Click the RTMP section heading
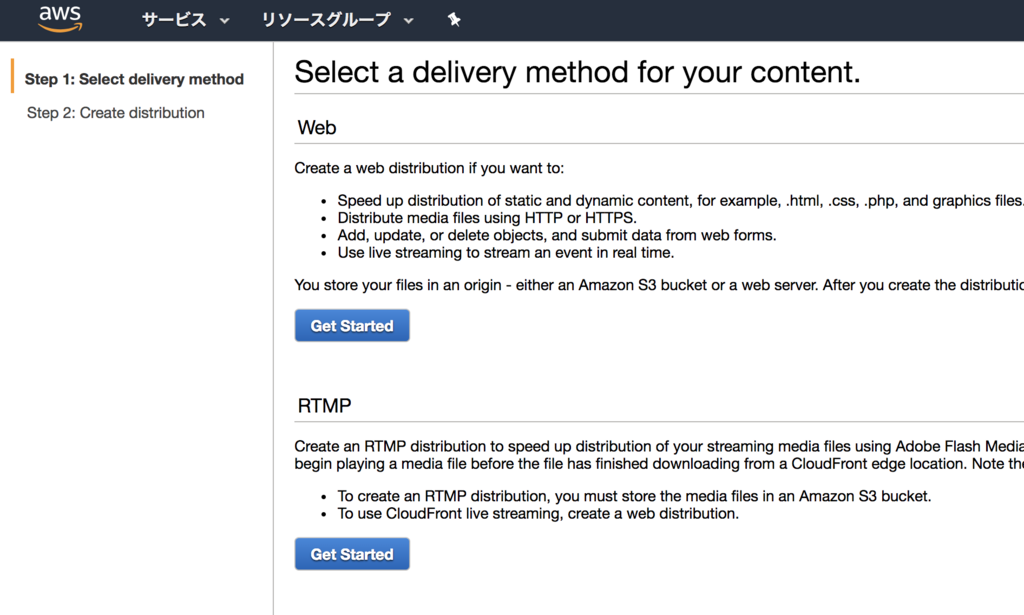The height and width of the screenshot is (615, 1024). point(325,406)
